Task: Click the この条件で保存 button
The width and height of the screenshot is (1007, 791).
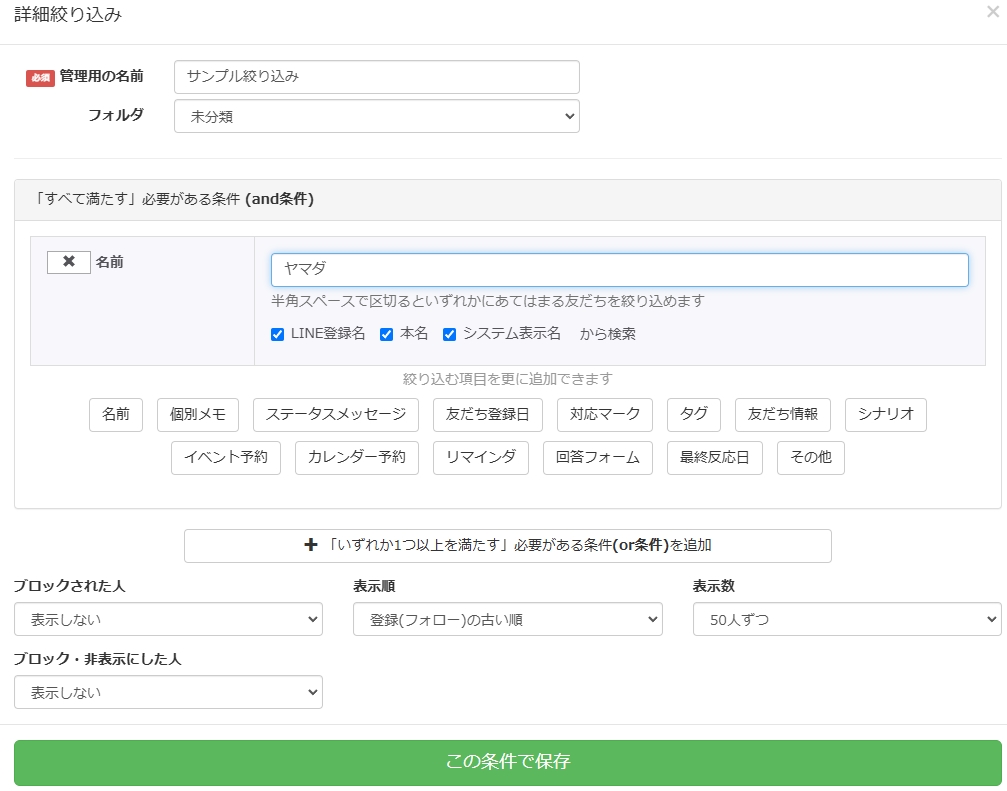Action: click(507, 762)
